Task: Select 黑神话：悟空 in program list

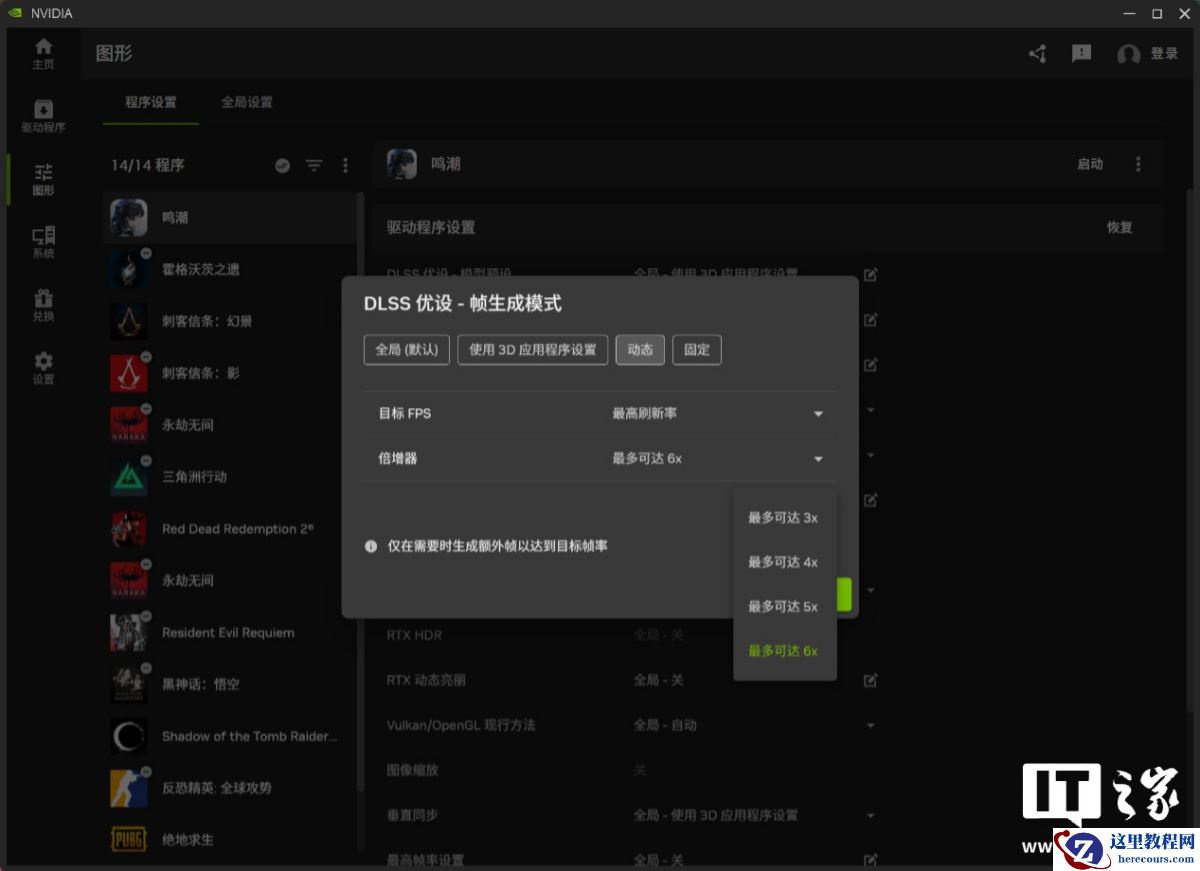Action: (x=230, y=684)
